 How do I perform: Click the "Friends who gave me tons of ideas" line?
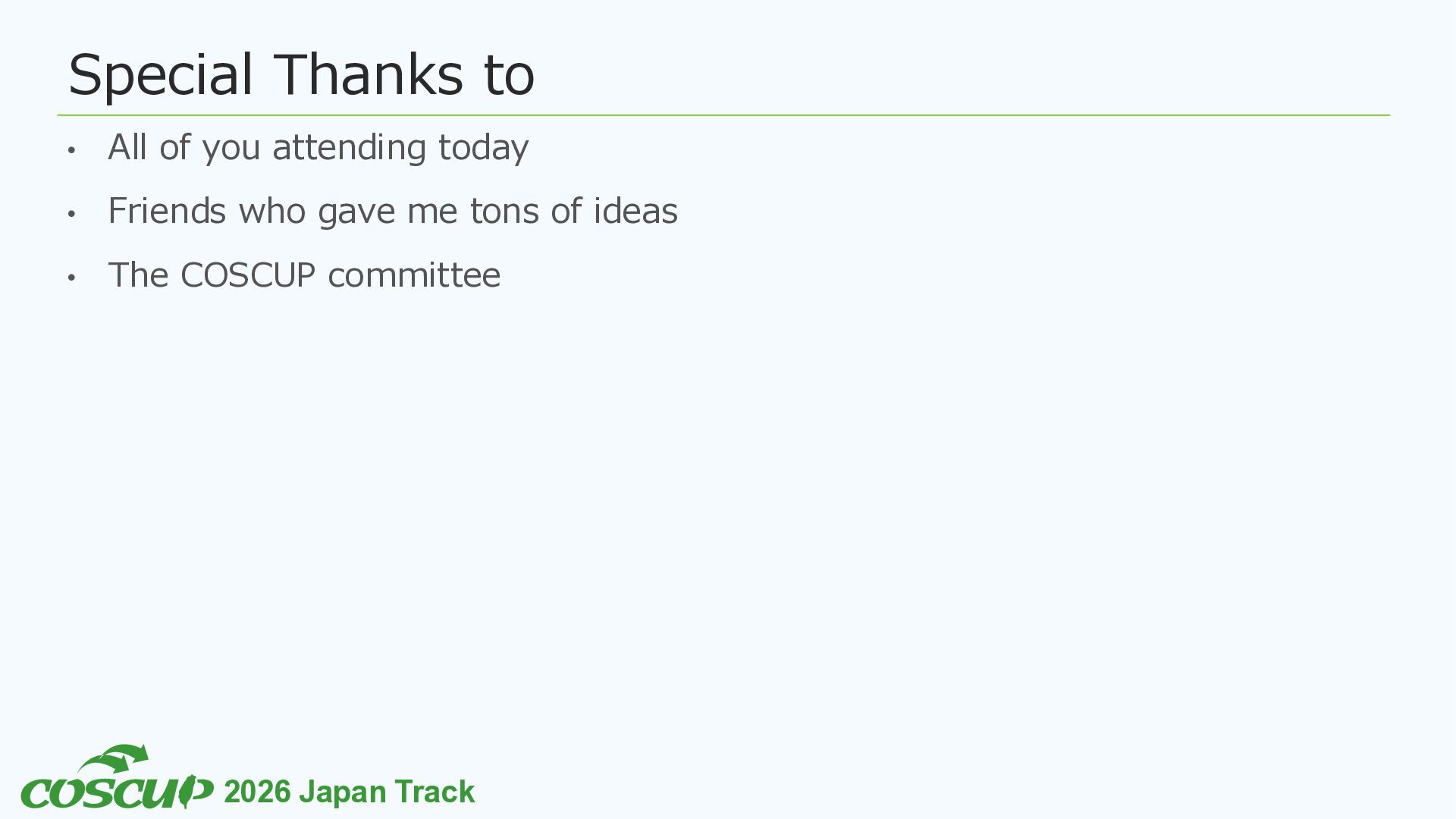(x=393, y=211)
